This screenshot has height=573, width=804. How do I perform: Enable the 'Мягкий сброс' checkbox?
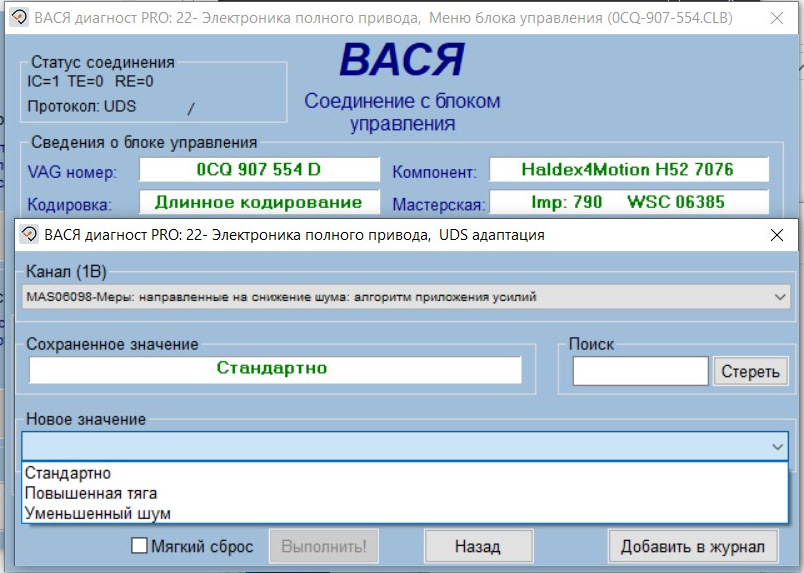pos(139,545)
